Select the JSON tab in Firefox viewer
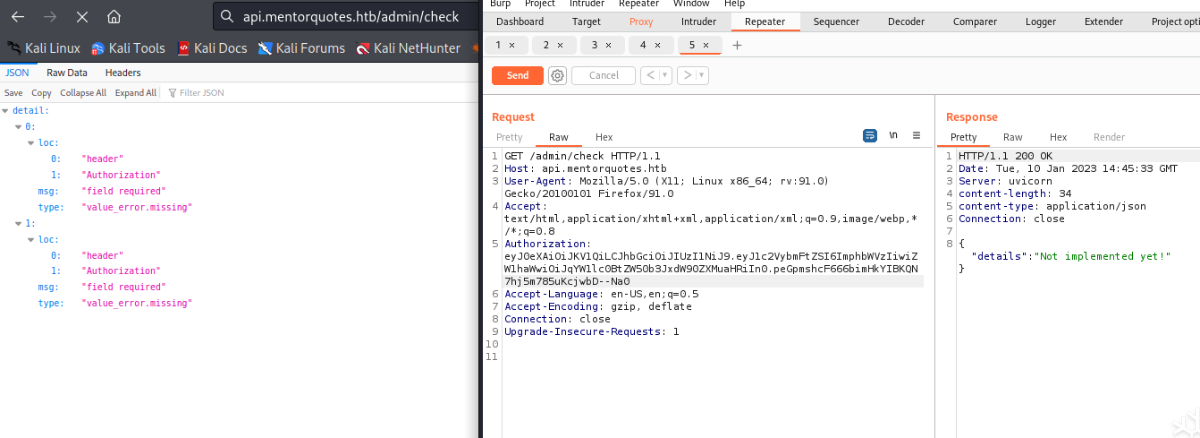Viewport: 1200px width, 438px height. click(17, 72)
